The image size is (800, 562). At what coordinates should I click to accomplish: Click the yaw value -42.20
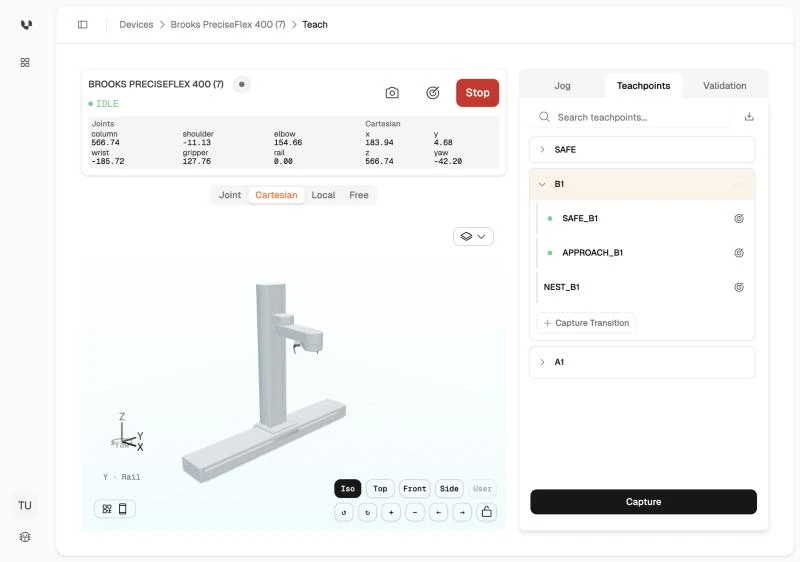[447, 161]
